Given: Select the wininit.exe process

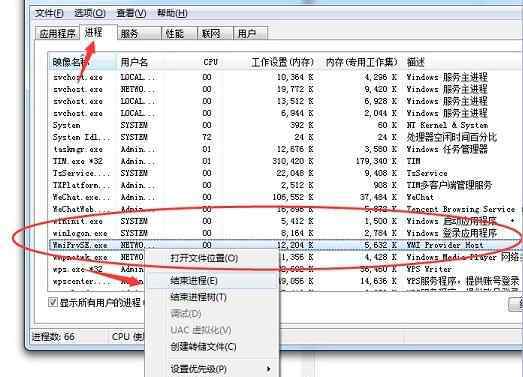Looking at the screenshot, I should pyautogui.click(x=78, y=221).
